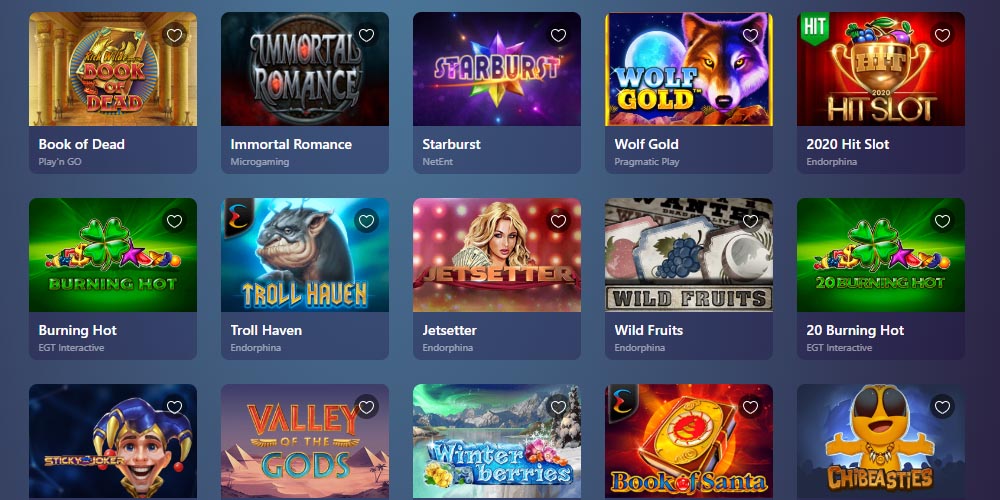Click heart icon on Sticky Joker
Viewport: 1000px width, 500px height.
click(175, 406)
